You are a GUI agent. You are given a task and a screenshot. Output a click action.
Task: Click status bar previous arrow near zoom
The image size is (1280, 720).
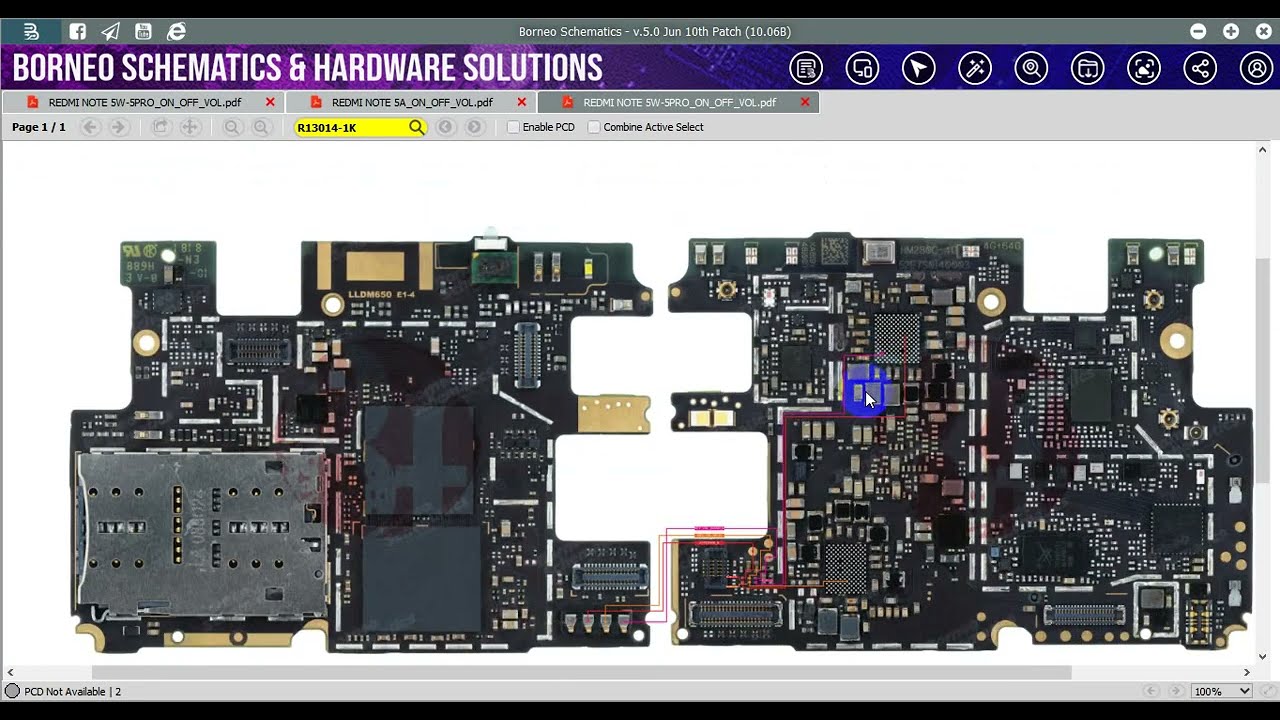coord(1151,691)
